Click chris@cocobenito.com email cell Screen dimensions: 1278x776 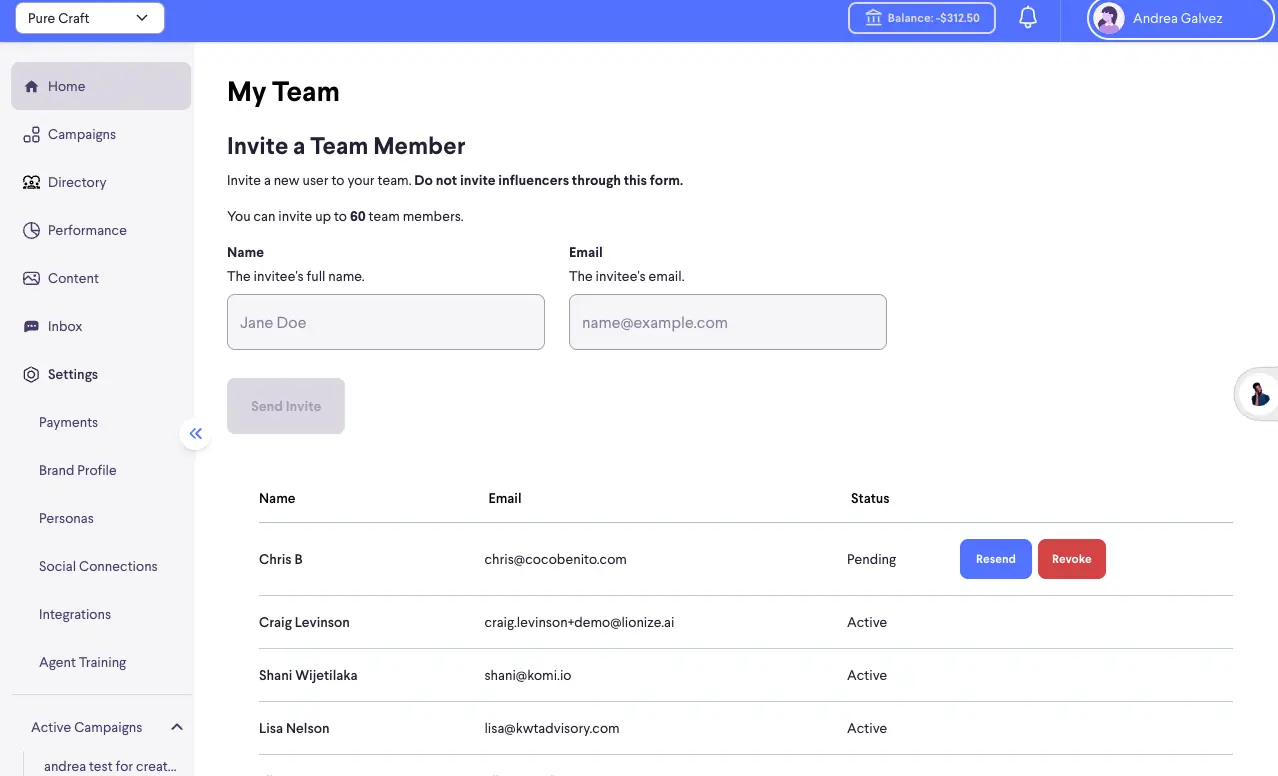tap(556, 560)
